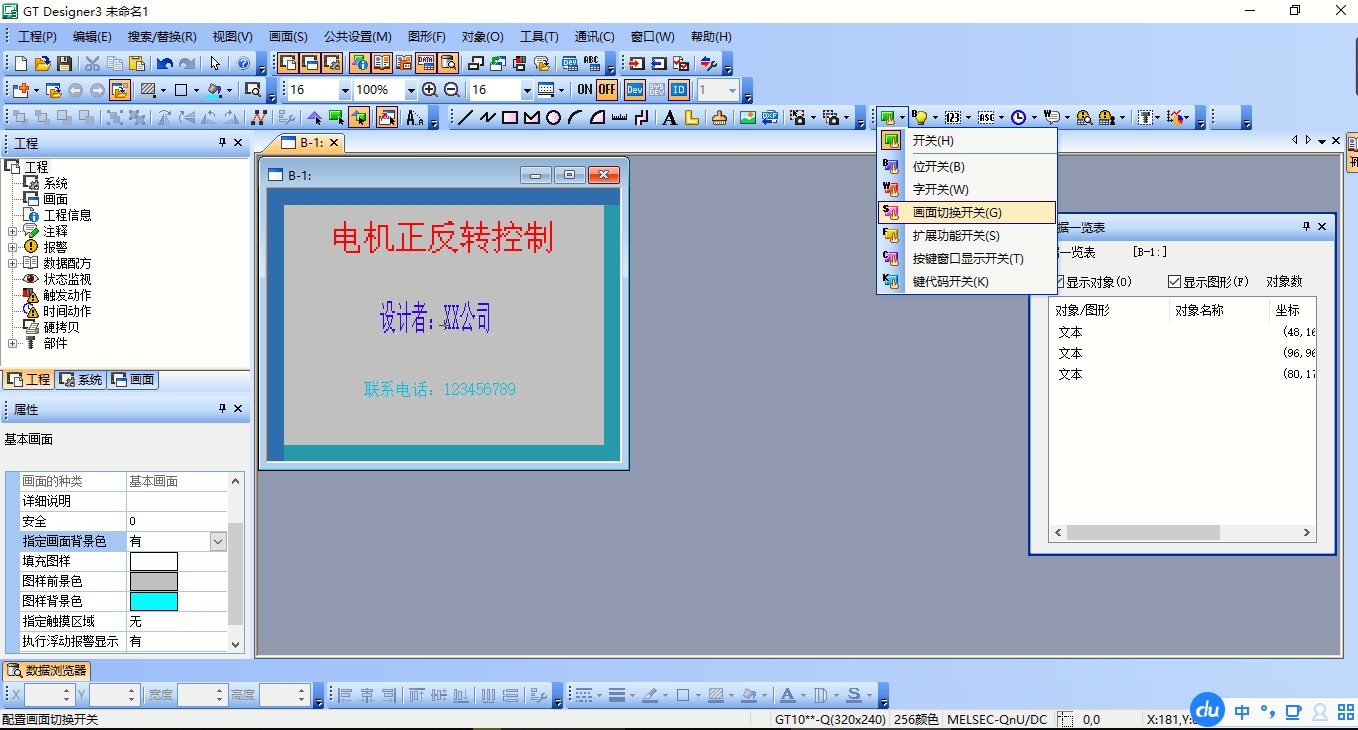Image resolution: width=1358 pixels, height=730 pixels.
Task: Select the Scale drawing tool
Action: 619,118
